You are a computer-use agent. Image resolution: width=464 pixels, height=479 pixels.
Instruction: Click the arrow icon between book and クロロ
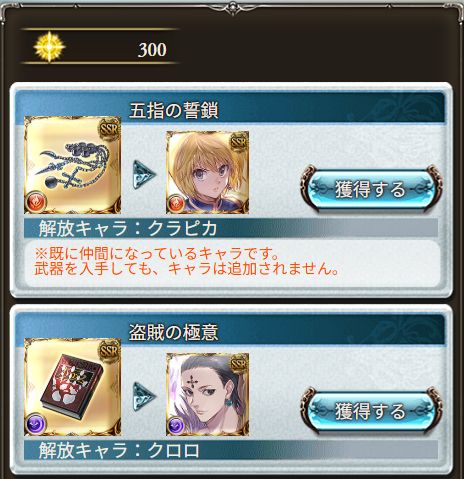145,396
